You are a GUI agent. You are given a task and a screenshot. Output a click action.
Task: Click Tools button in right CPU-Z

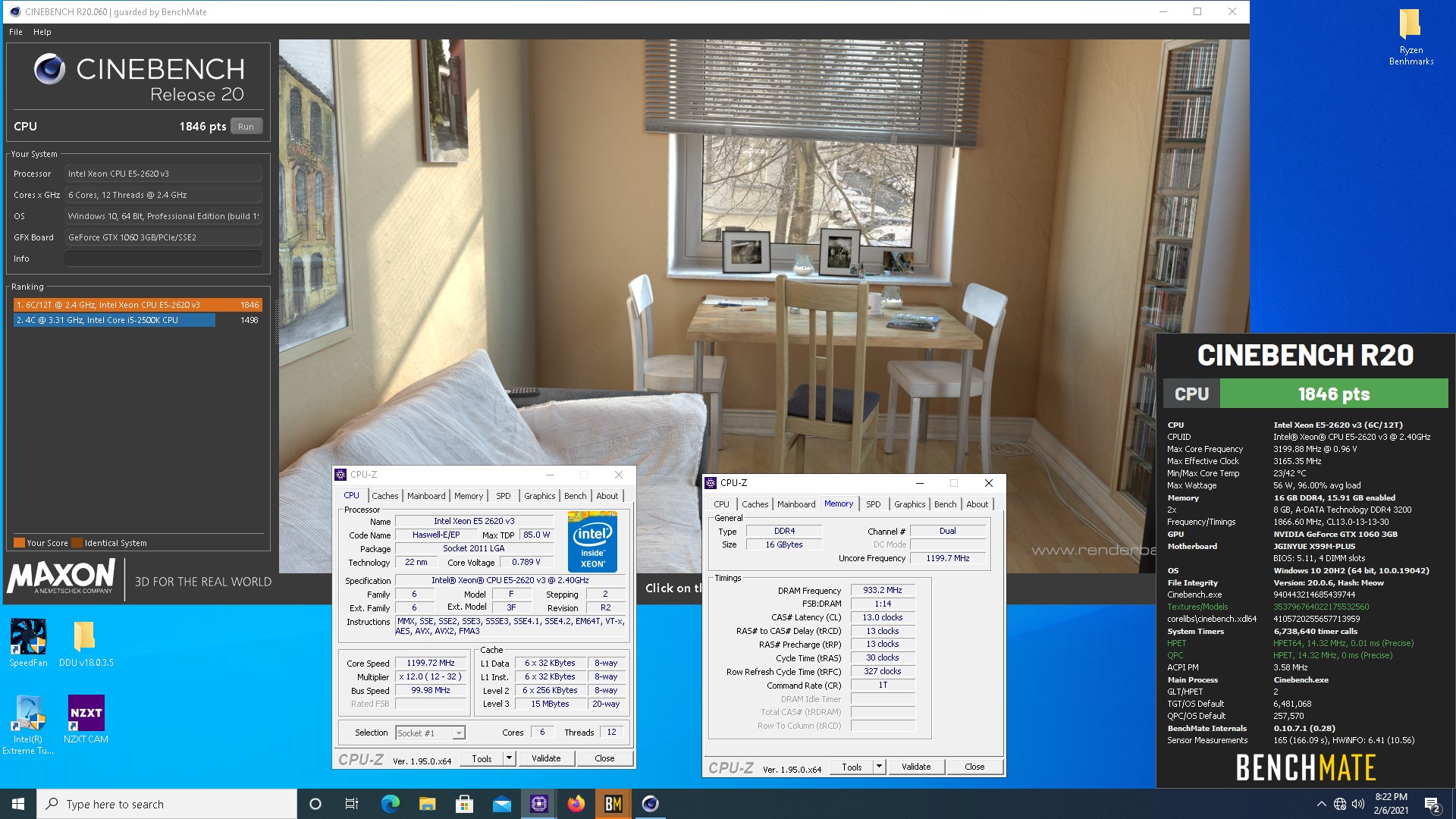pos(852,767)
